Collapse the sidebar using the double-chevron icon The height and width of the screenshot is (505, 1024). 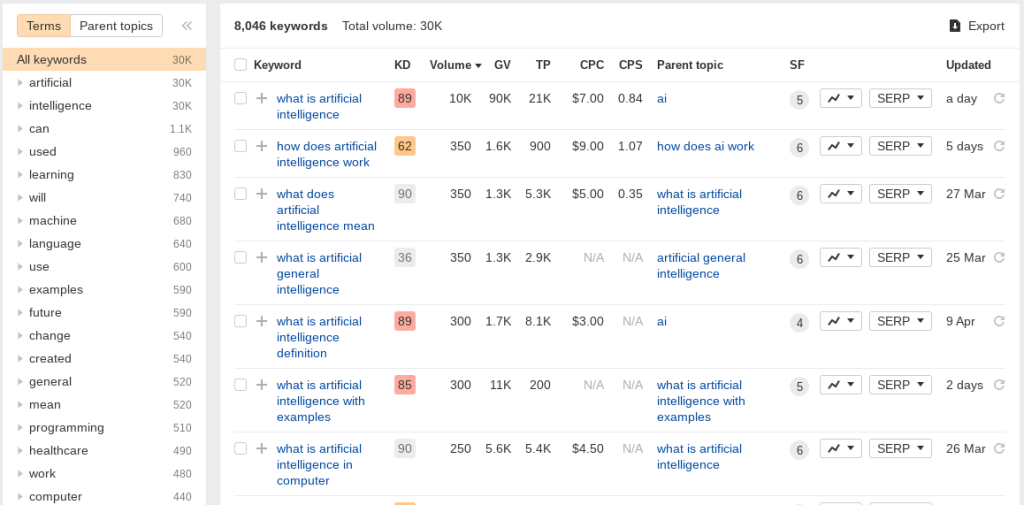click(x=187, y=25)
